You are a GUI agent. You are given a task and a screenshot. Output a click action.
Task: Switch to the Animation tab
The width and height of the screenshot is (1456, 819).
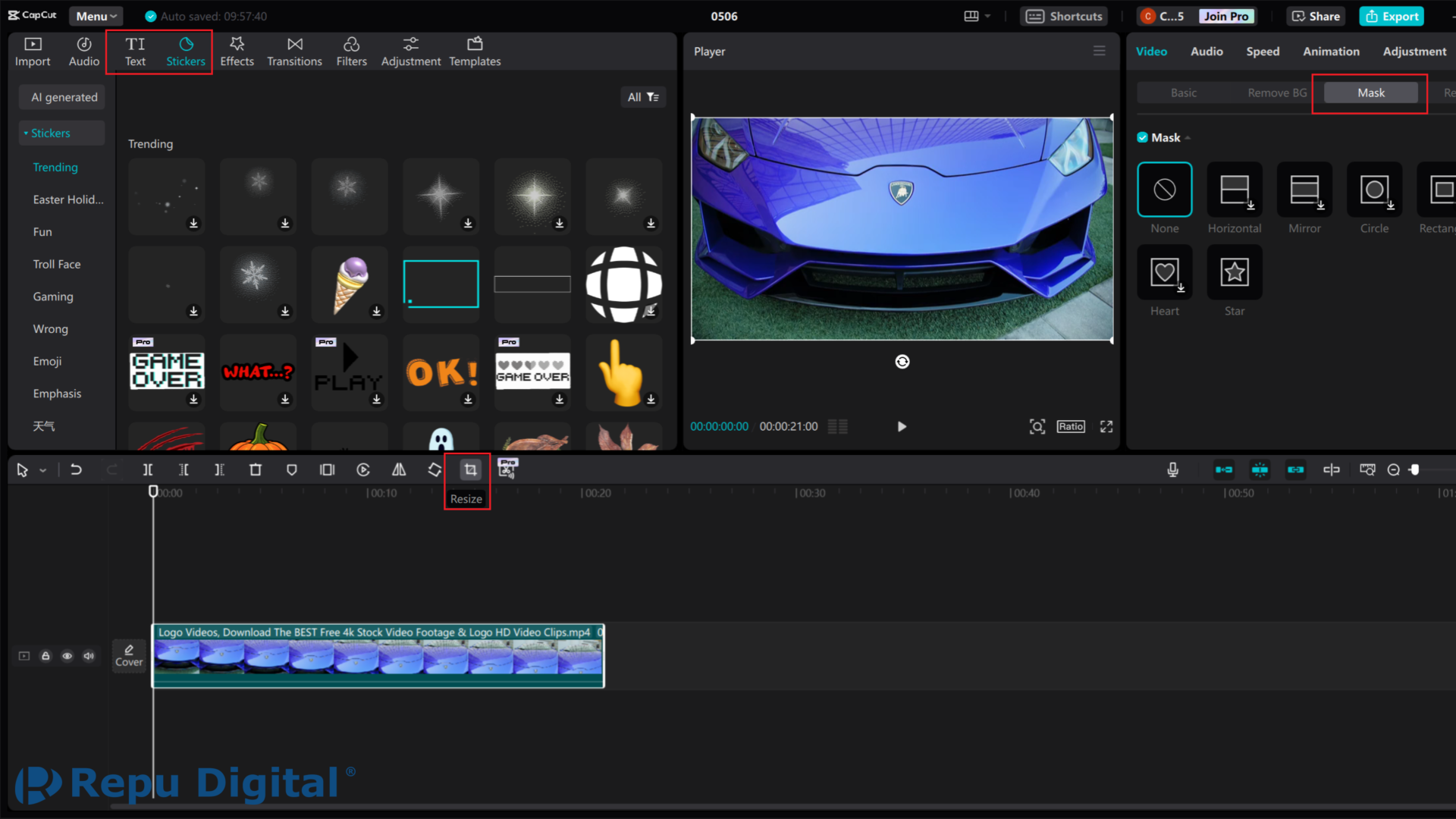1331,52
